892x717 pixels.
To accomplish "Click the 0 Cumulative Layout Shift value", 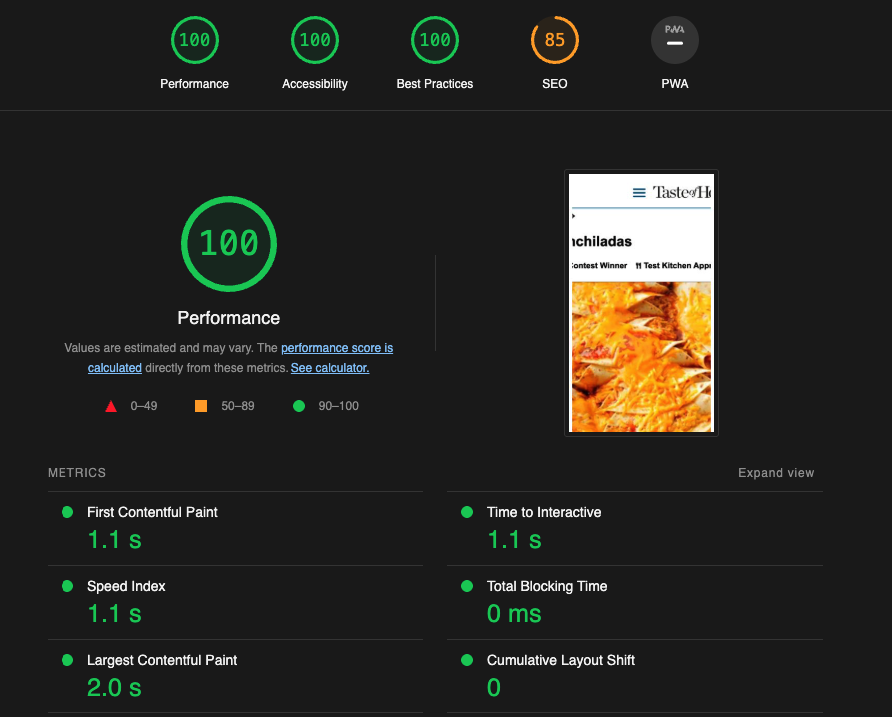I will [x=494, y=687].
